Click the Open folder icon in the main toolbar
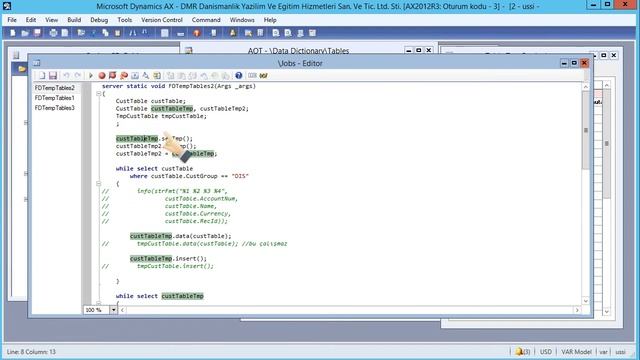The height and width of the screenshot is (360, 640). coord(25,33)
